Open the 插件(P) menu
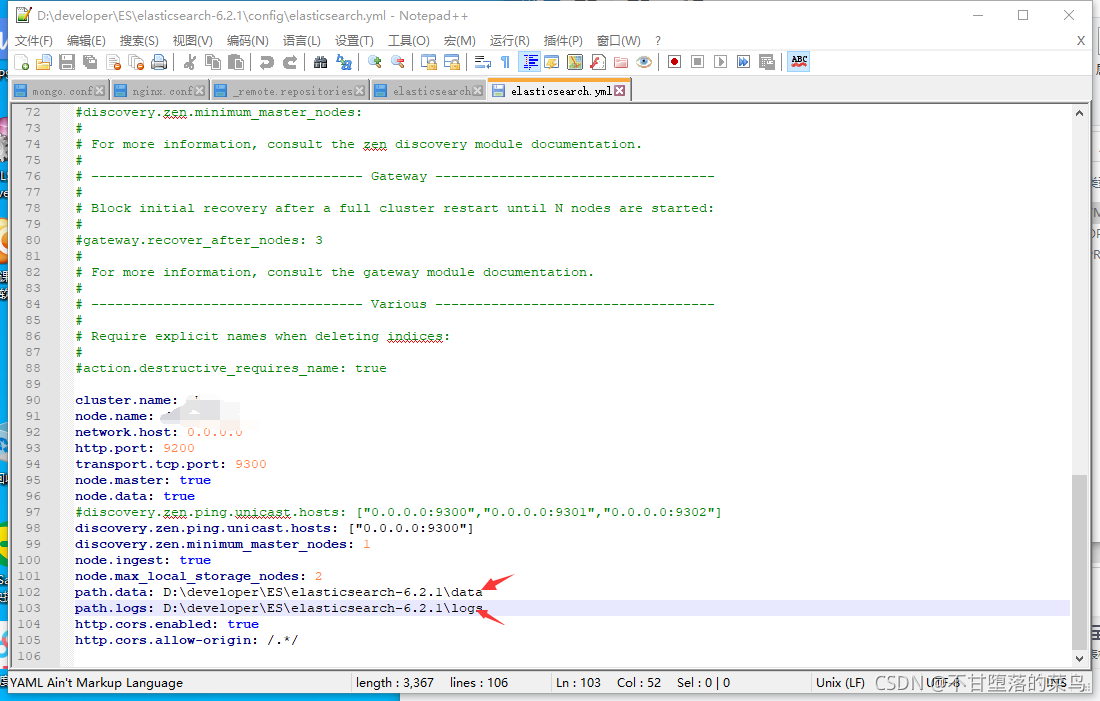This screenshot has width=1100, height=701. [x=563, y=41]
